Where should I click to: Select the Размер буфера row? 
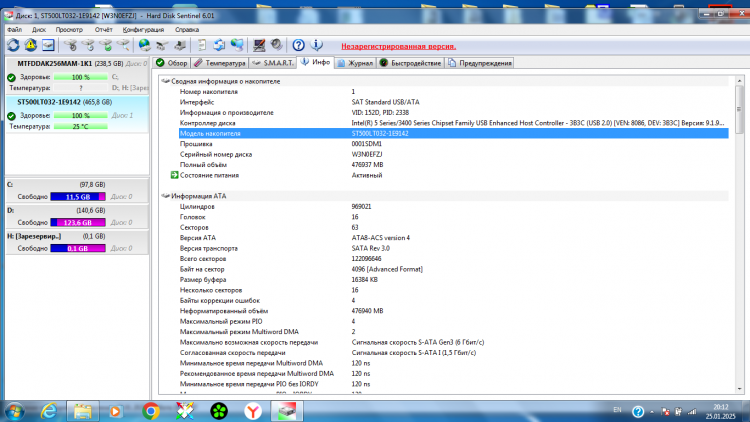pos(453,279)
